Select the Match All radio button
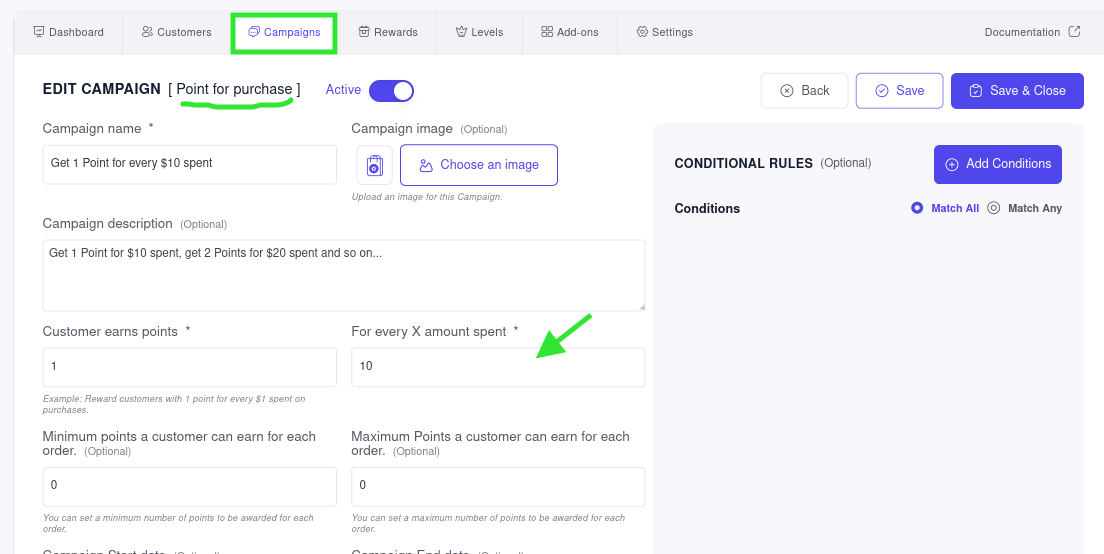Image resolution: width=1104 pixels, height=554 pixels. tap(917, 208)
